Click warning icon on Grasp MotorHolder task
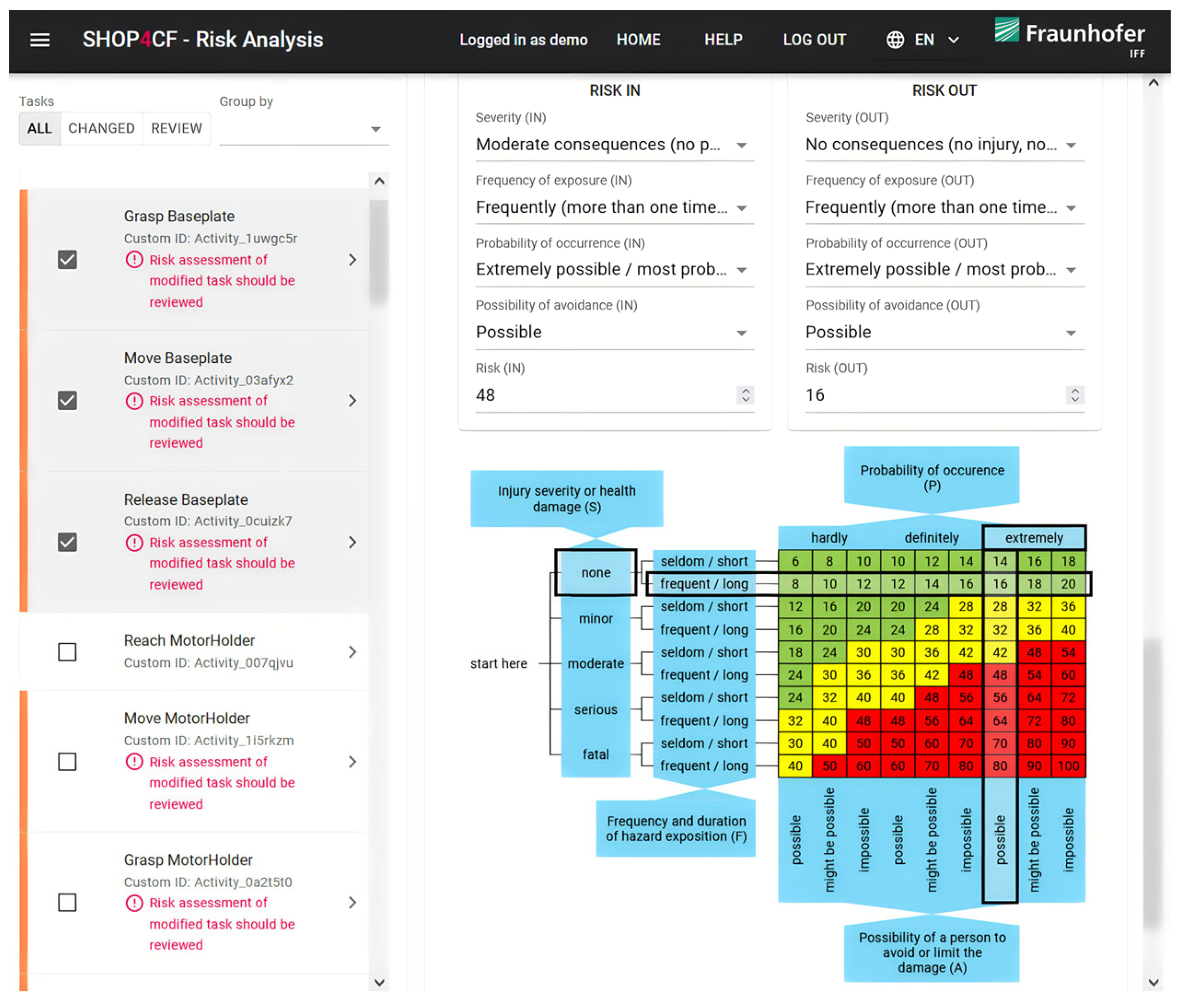The image size is (1182, 1008). [134, 902]
